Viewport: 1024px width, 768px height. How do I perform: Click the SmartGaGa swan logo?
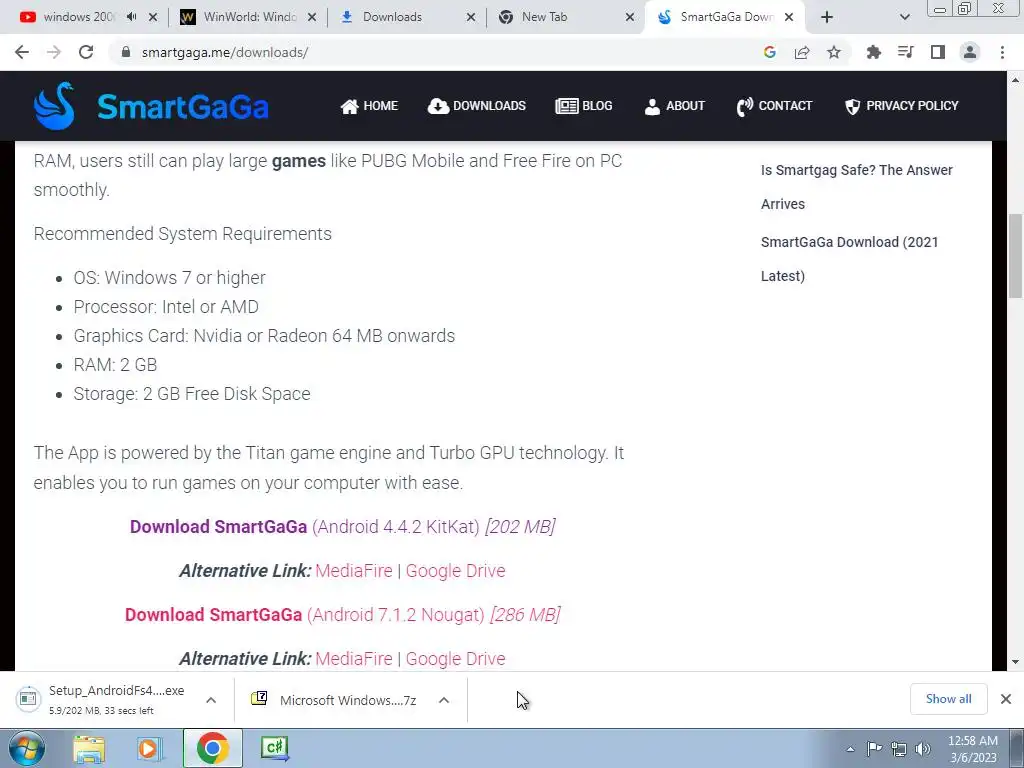click(55, 106)
